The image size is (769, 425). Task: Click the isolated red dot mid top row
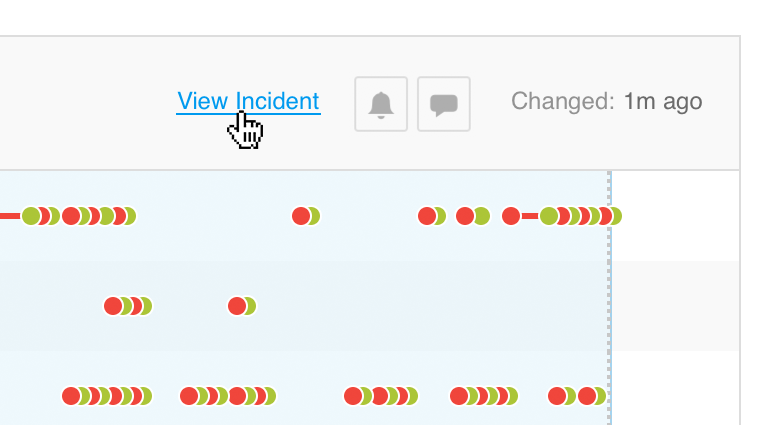coord(301,216)
